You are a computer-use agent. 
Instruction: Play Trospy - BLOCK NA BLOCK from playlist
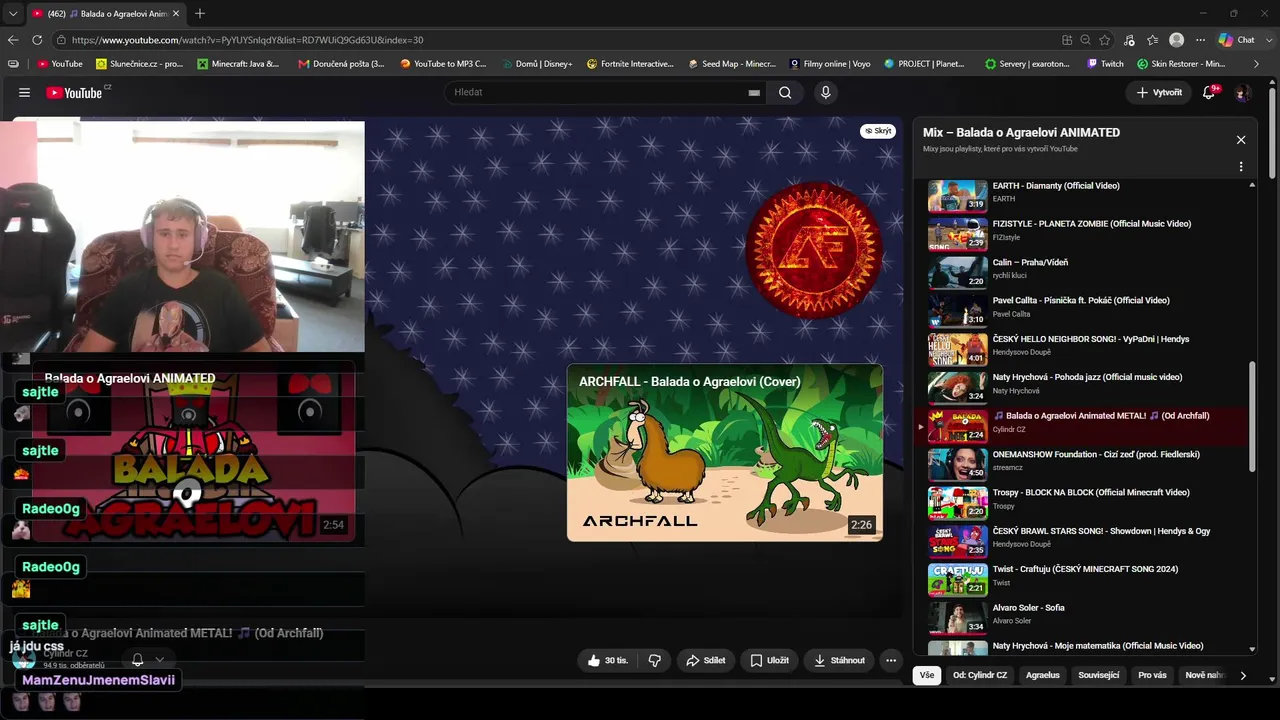(x=1084, y=502)
